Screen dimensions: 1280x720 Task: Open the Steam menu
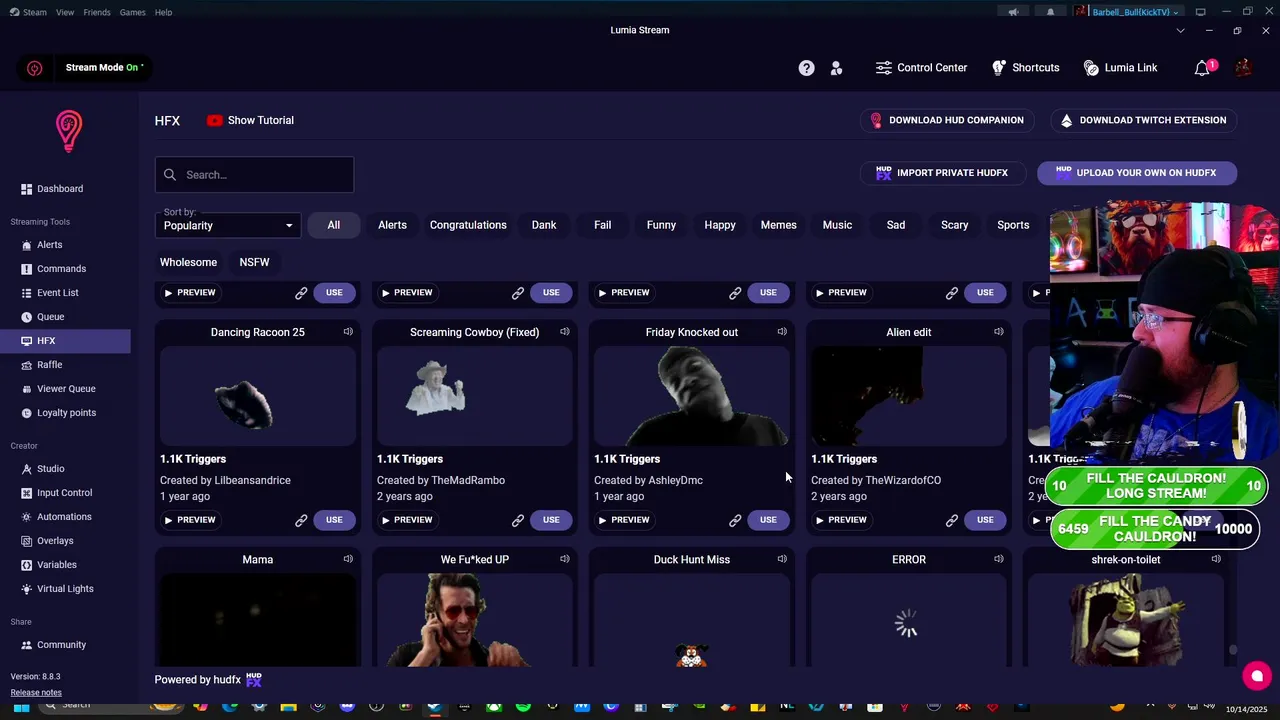(x=28, y=12)
